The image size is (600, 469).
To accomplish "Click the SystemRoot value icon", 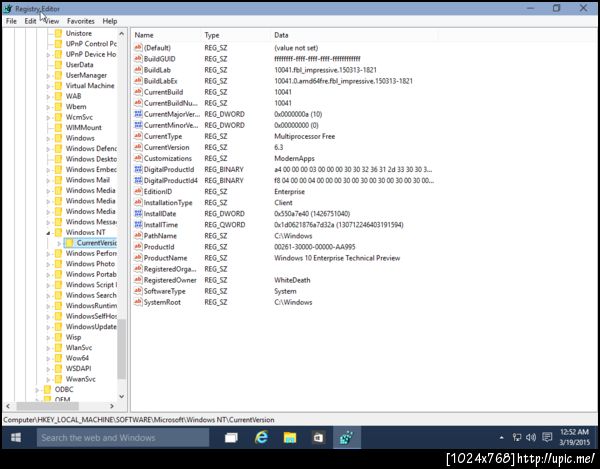I will pyautogui.click(x=138, y=302).
